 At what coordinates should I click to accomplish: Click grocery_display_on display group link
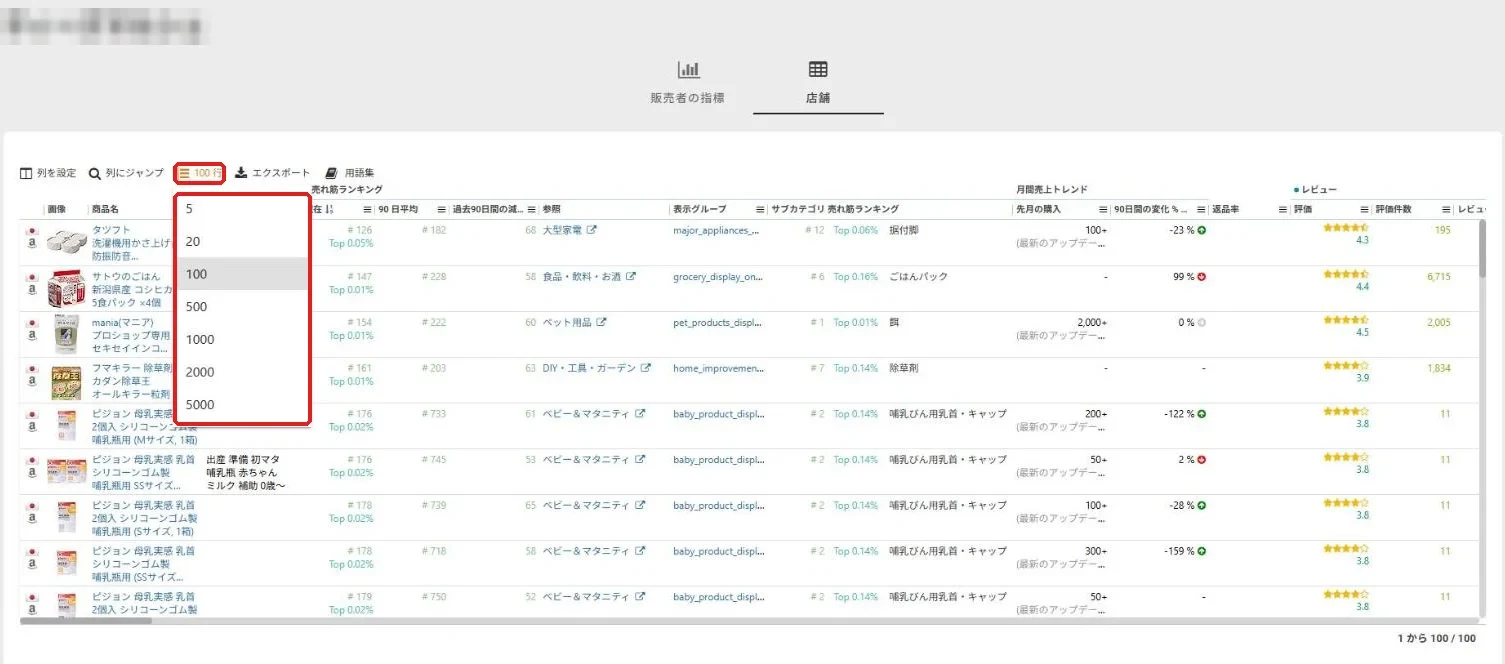[x=716, y=276]
